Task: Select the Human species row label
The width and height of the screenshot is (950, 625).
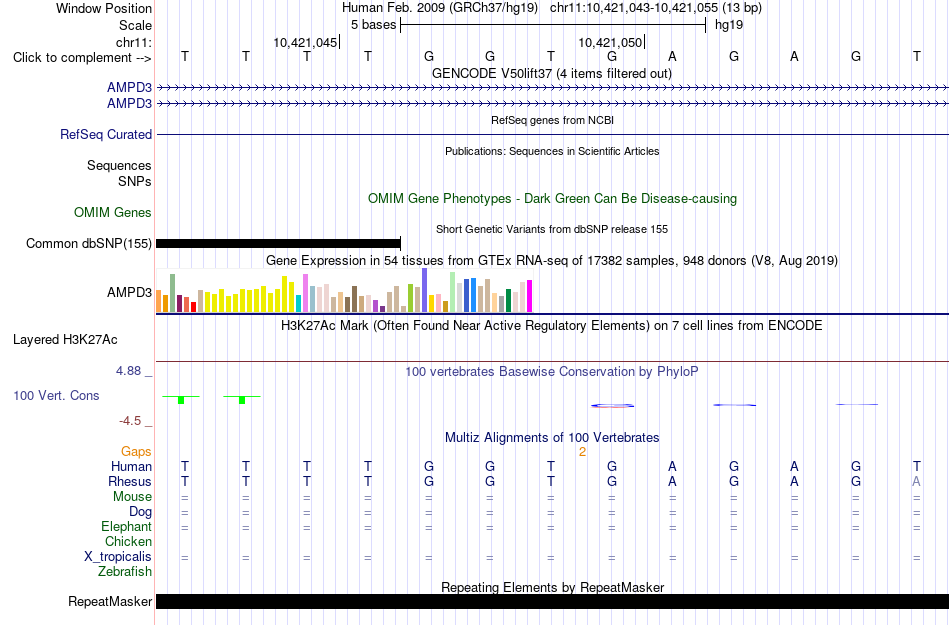Action: (131, 466)
